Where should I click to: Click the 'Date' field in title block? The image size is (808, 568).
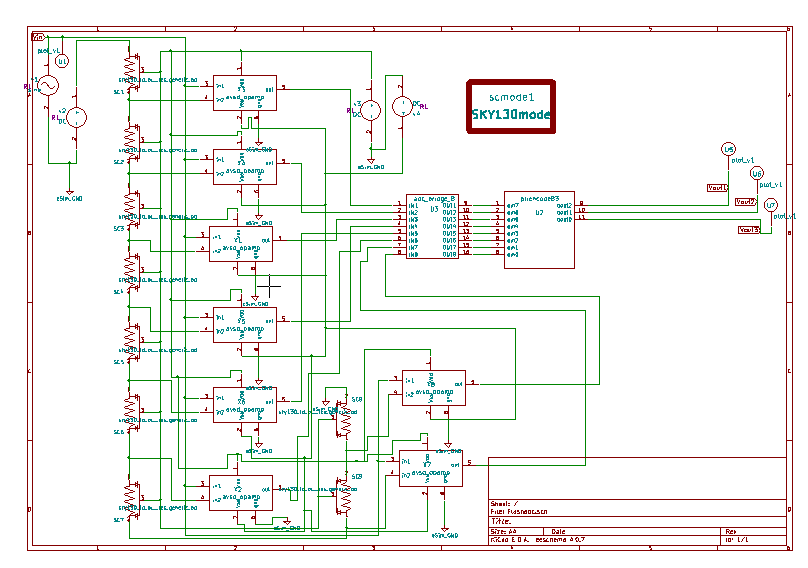(559, 531)
